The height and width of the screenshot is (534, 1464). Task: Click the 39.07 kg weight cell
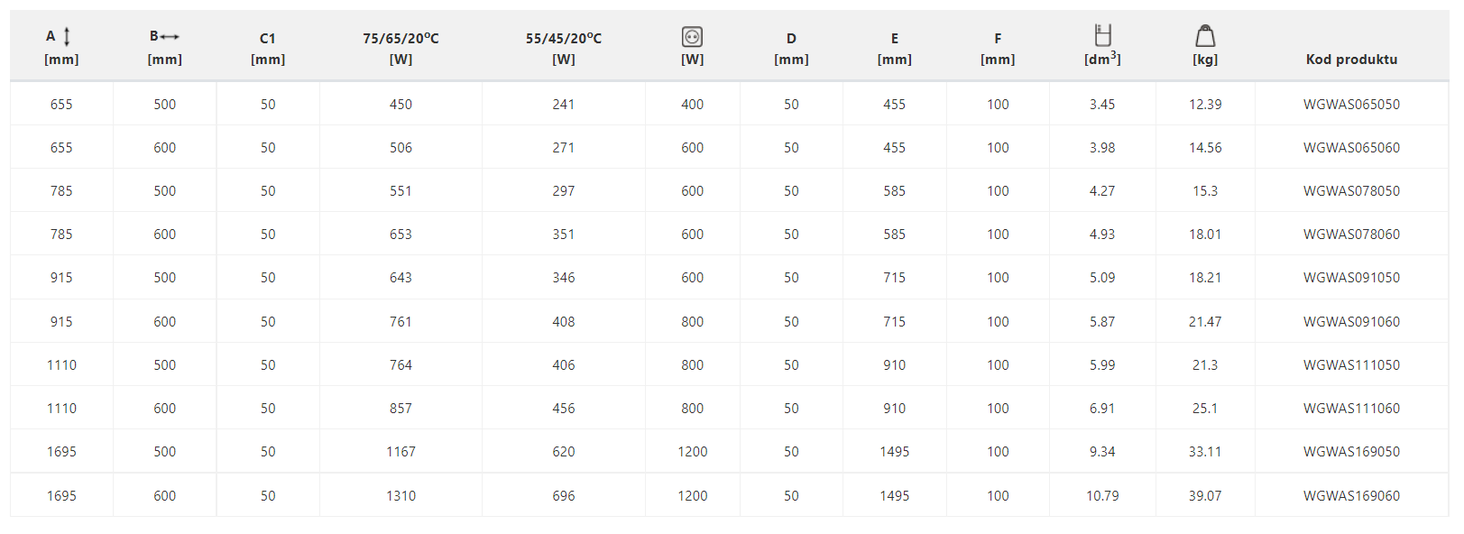1205,495
